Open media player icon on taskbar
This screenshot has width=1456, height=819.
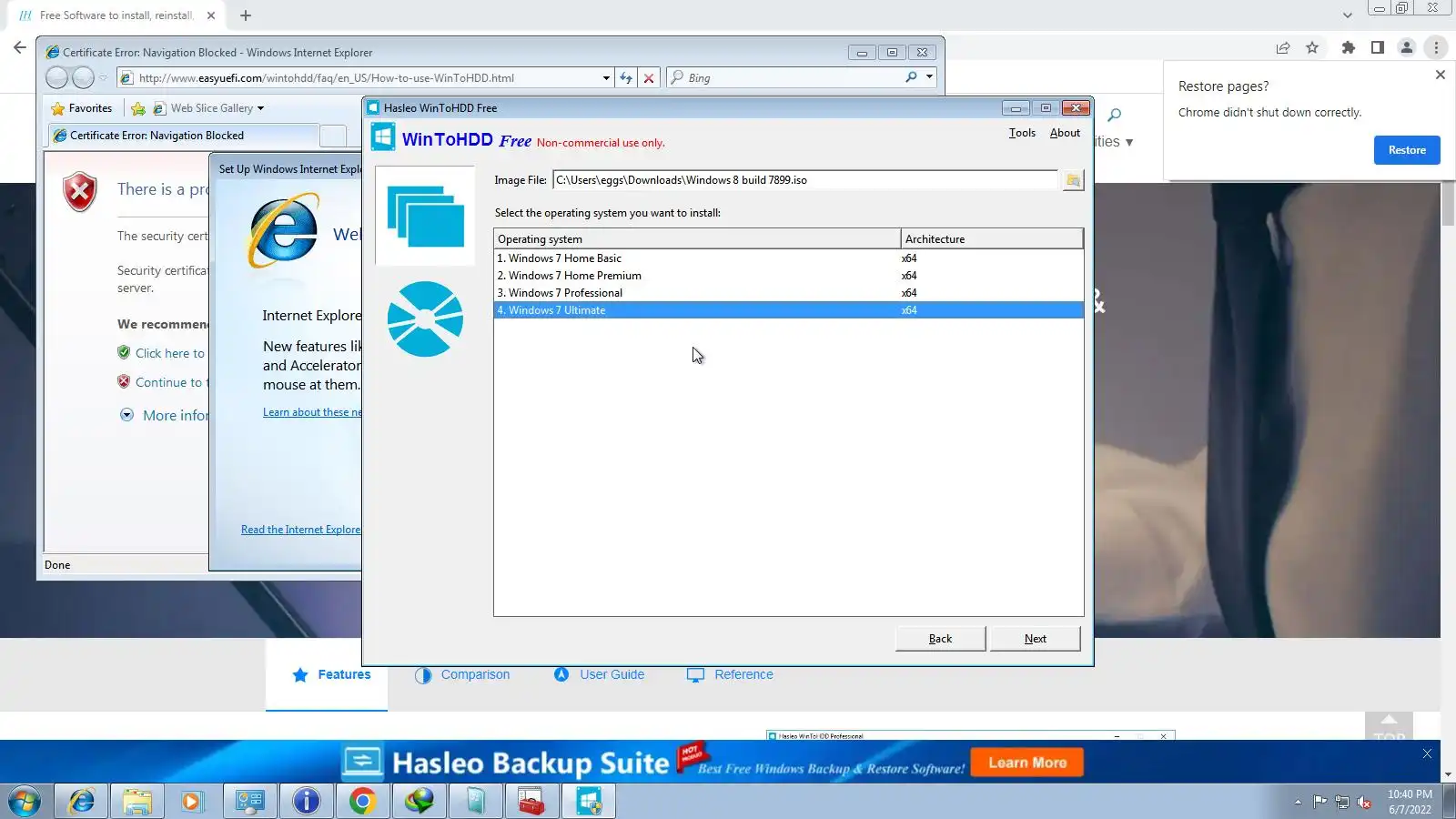click(191, 801)
